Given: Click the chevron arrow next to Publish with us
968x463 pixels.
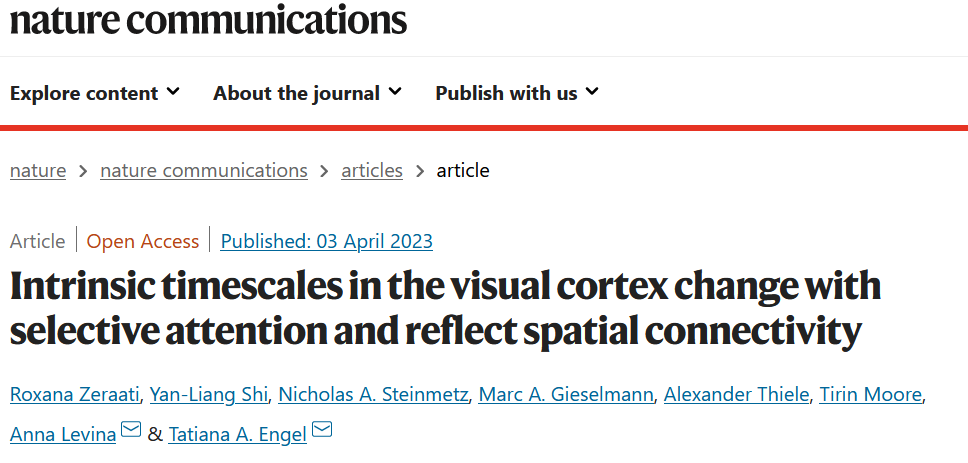Looking at the screenshot, I should click(592, 92).
